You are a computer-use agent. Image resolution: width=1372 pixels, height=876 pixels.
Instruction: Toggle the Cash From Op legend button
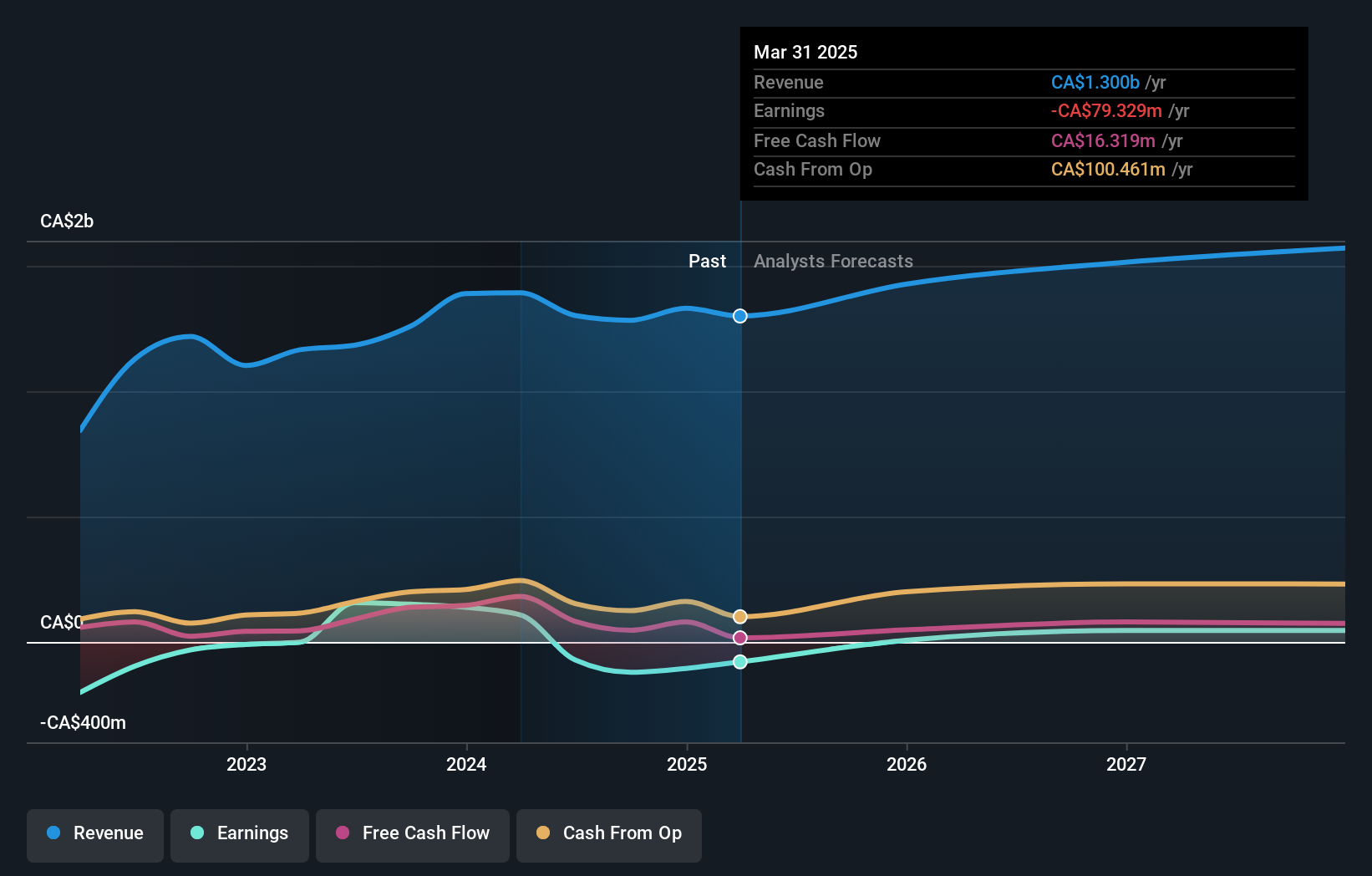(x=609, y=835)
